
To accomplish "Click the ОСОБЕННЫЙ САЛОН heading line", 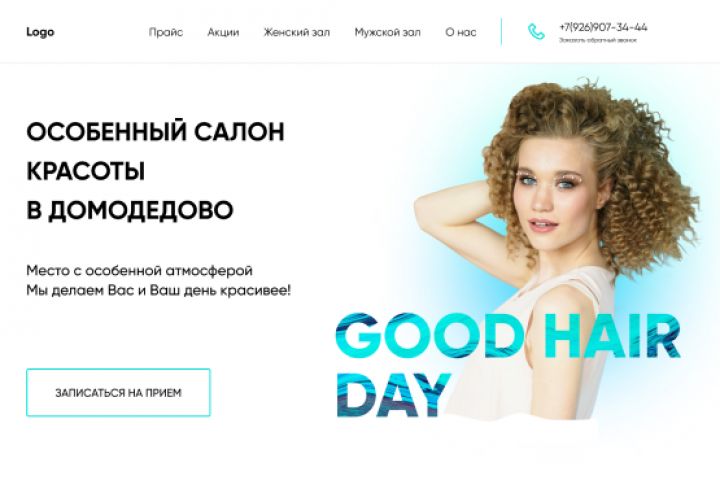I will point(155,132).
